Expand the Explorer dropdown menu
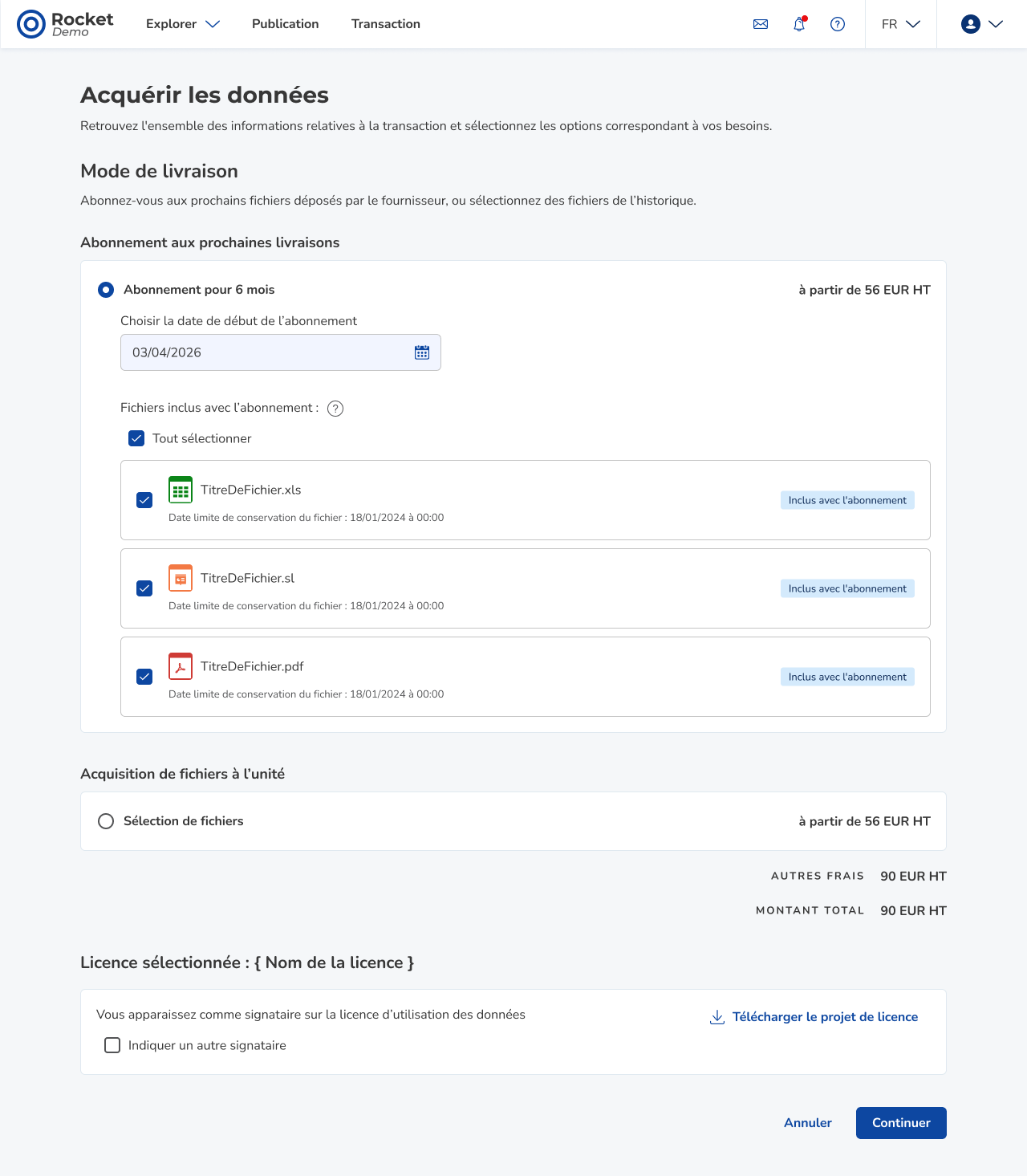 183,24
